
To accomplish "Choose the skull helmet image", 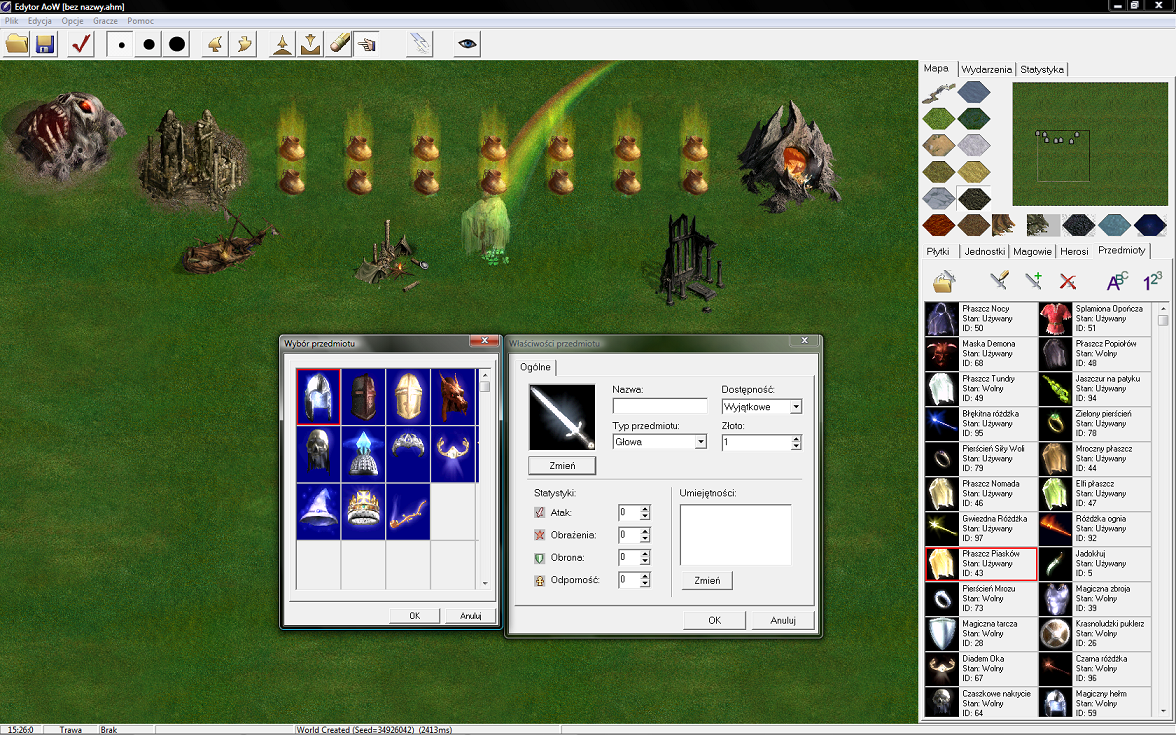I will pyautogui.click(x=318, y=454).
